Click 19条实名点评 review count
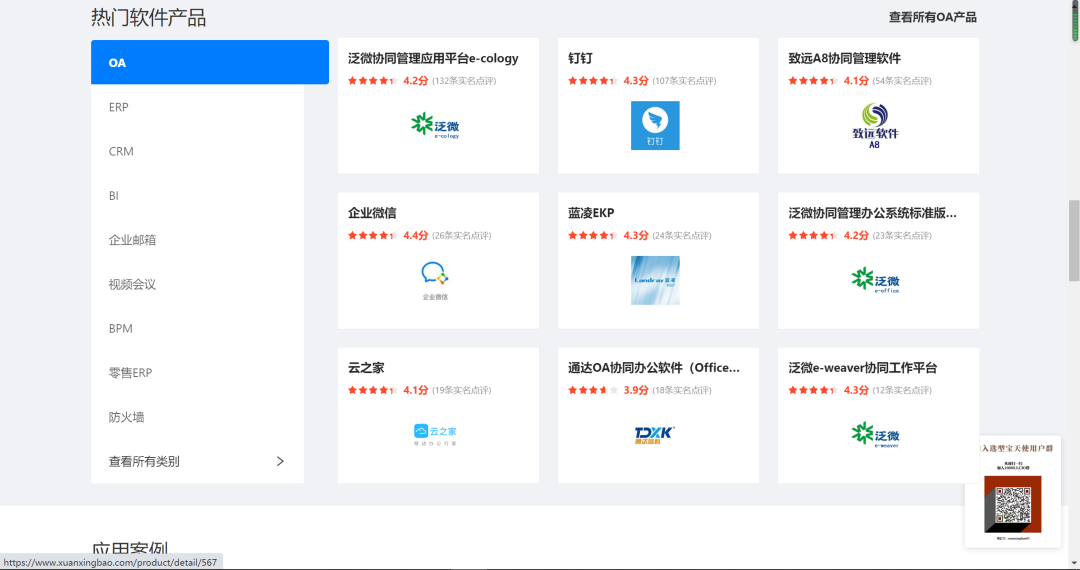Image resolution: width=1080 pixels, height=570 pixels. [461, 390]
